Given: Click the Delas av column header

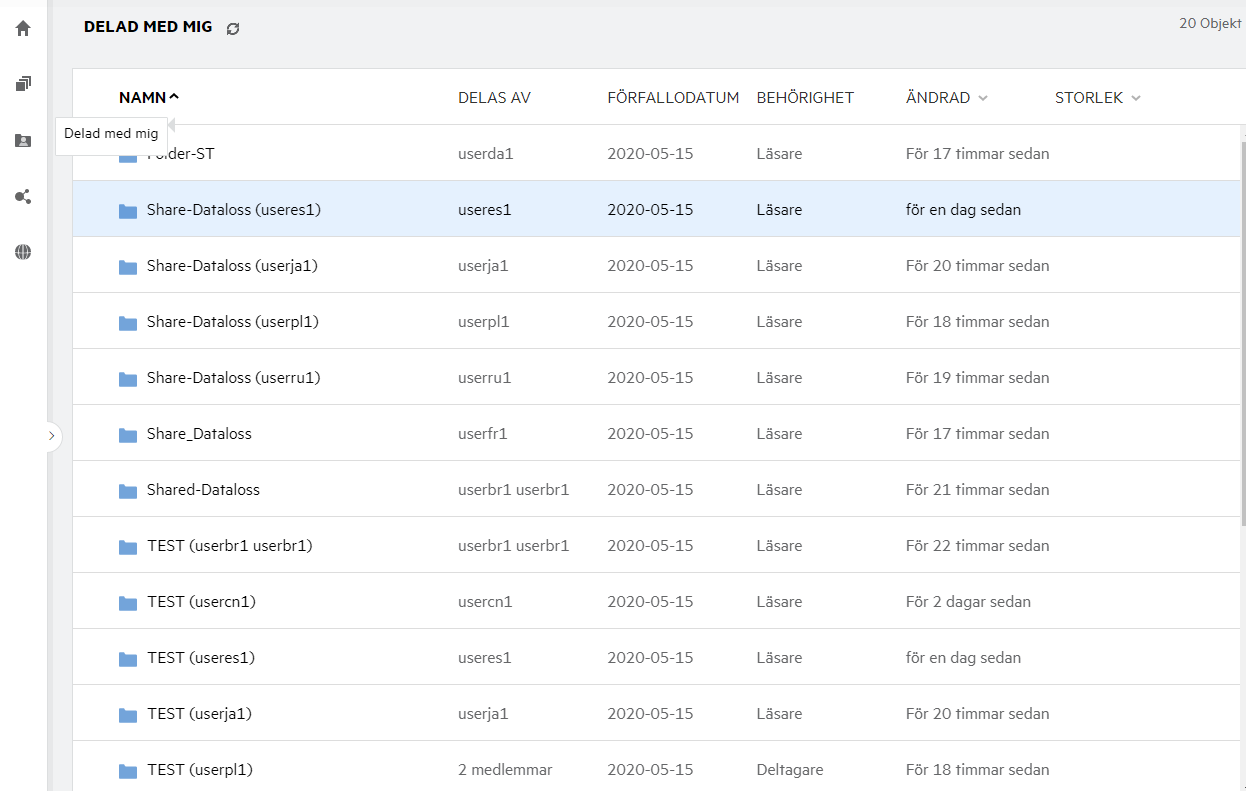Looking at the screenshot, I should point(494,98).
